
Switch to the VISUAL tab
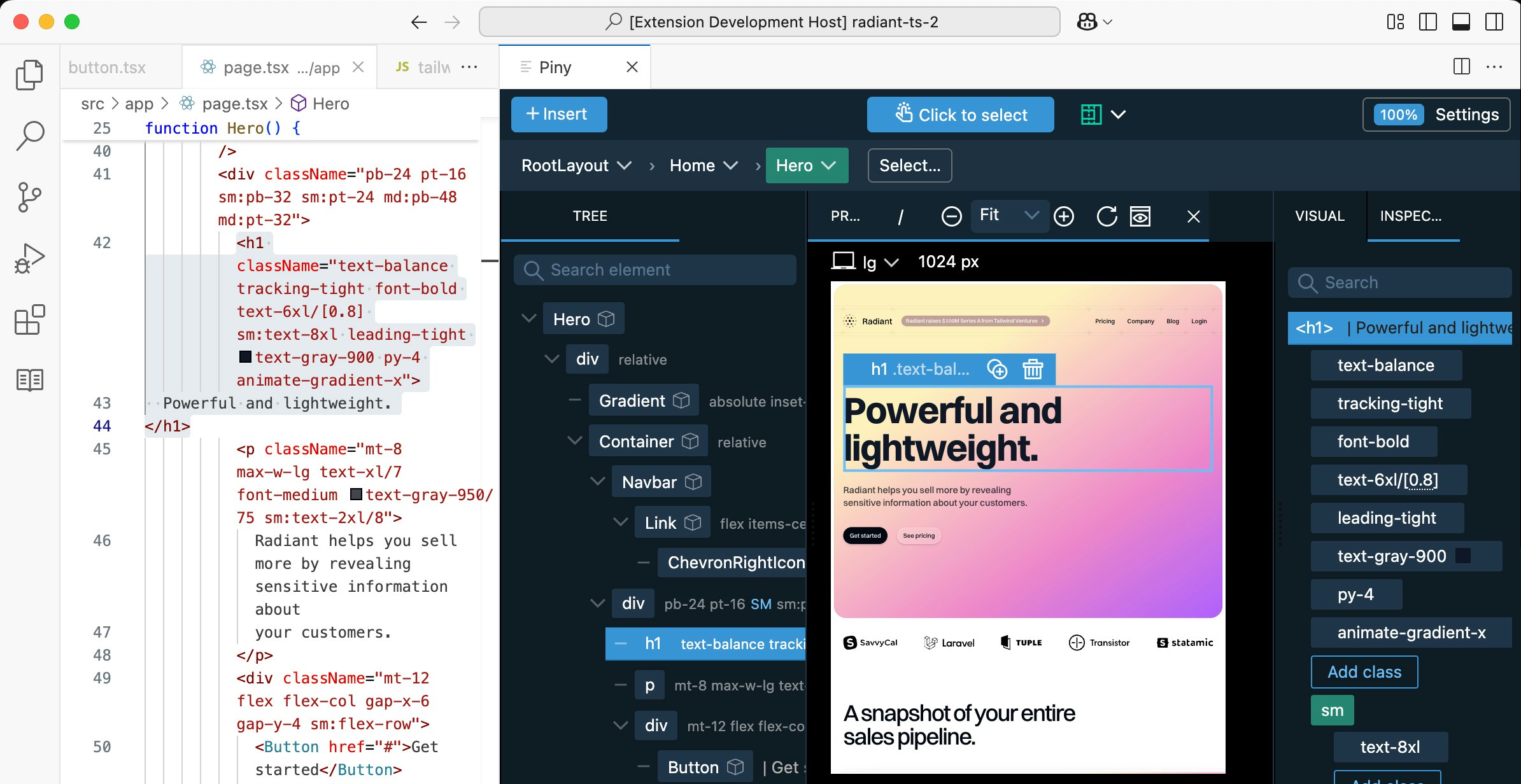click(1319, 216)
